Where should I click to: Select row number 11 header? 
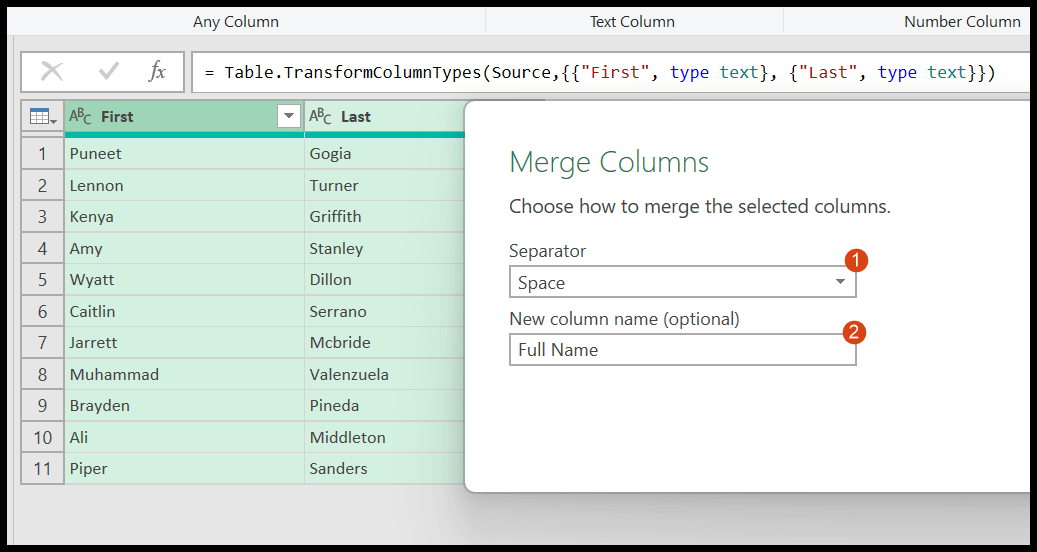[42, 469]
